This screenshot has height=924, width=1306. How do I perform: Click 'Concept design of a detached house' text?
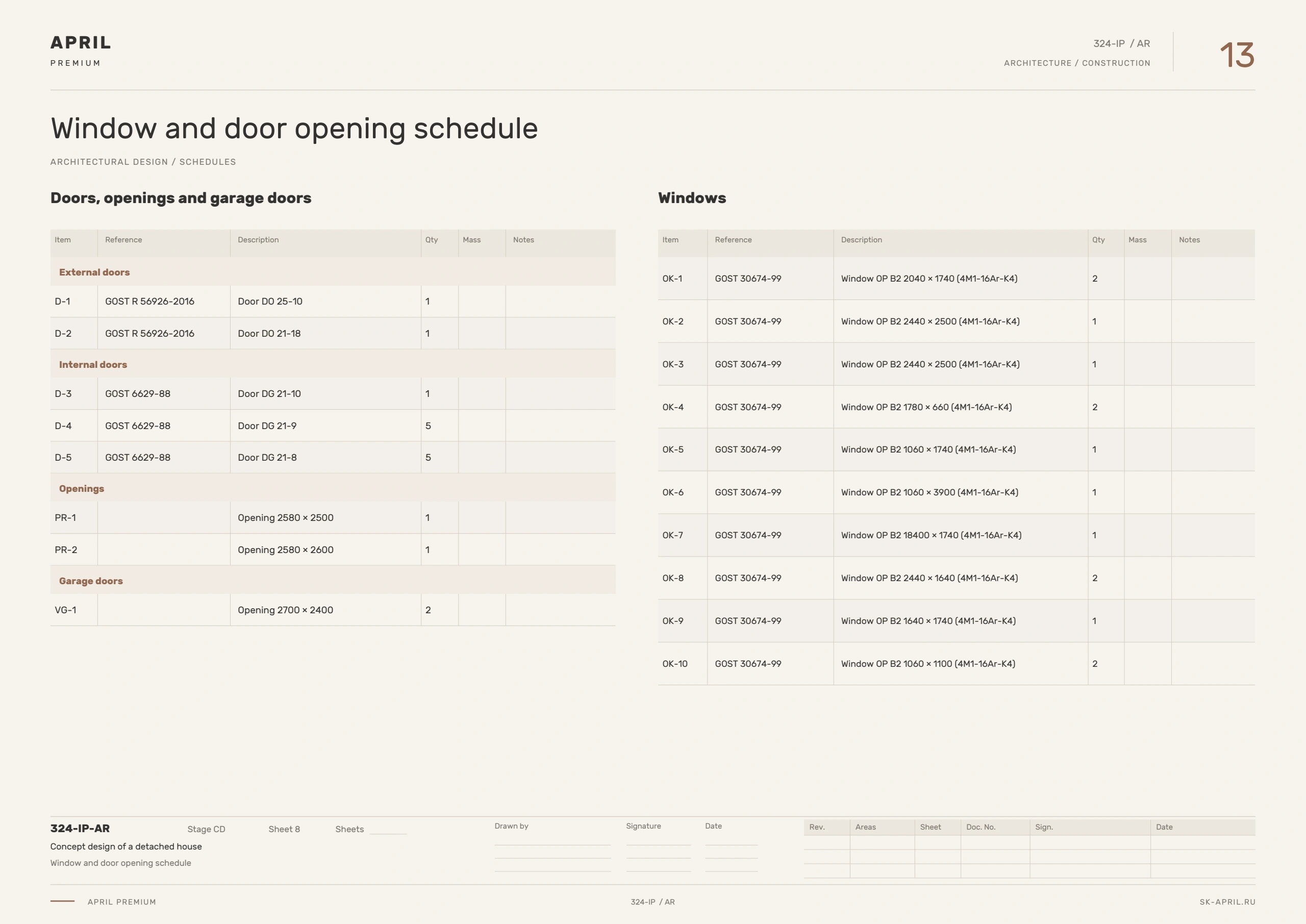(125, 846)
